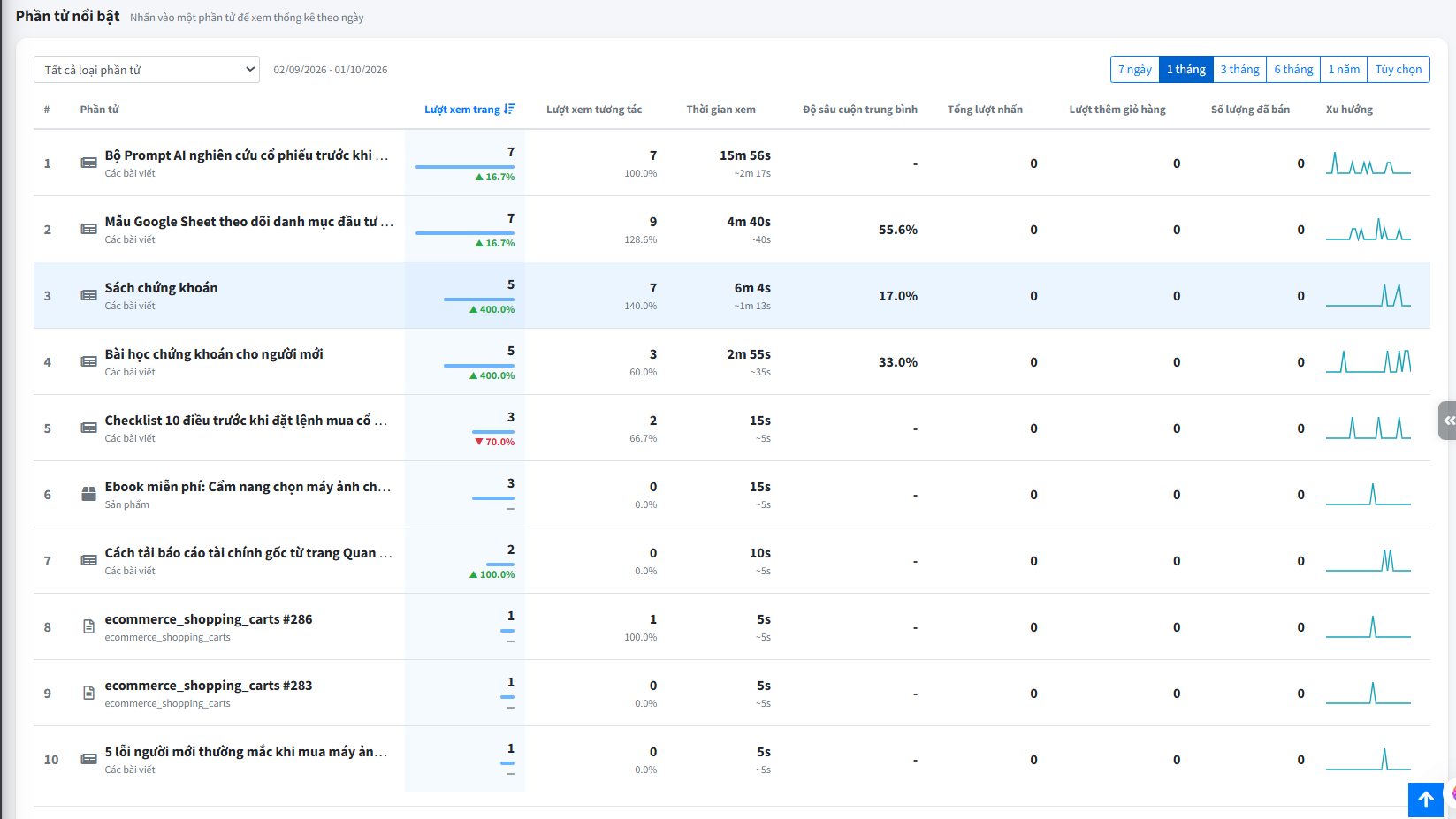Click the page-view bar for 'Mẫu Google Sheet'
The image size is (1456, 819).
click(465, 233)
